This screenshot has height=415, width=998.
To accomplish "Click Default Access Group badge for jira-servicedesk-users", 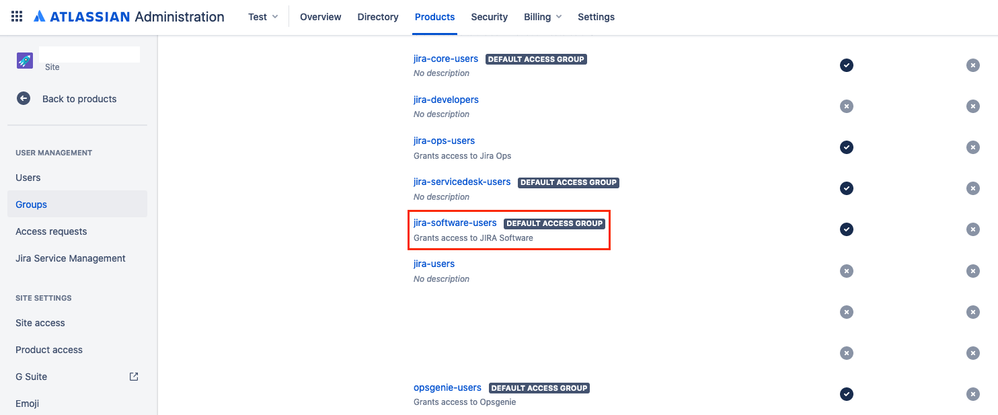I will pyautogui.click(x=568, y=182).
